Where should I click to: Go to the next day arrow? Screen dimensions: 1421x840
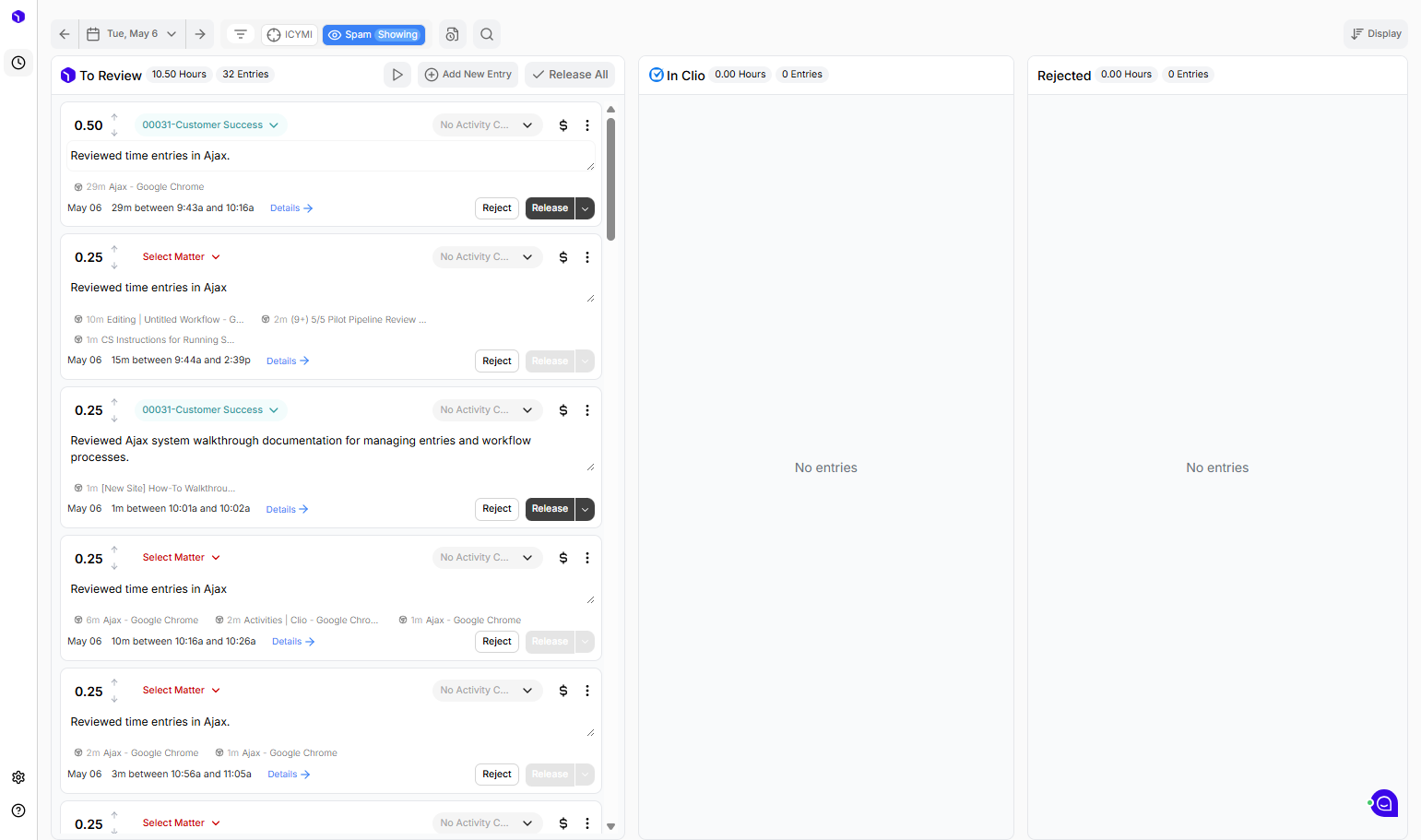(200, 34)
